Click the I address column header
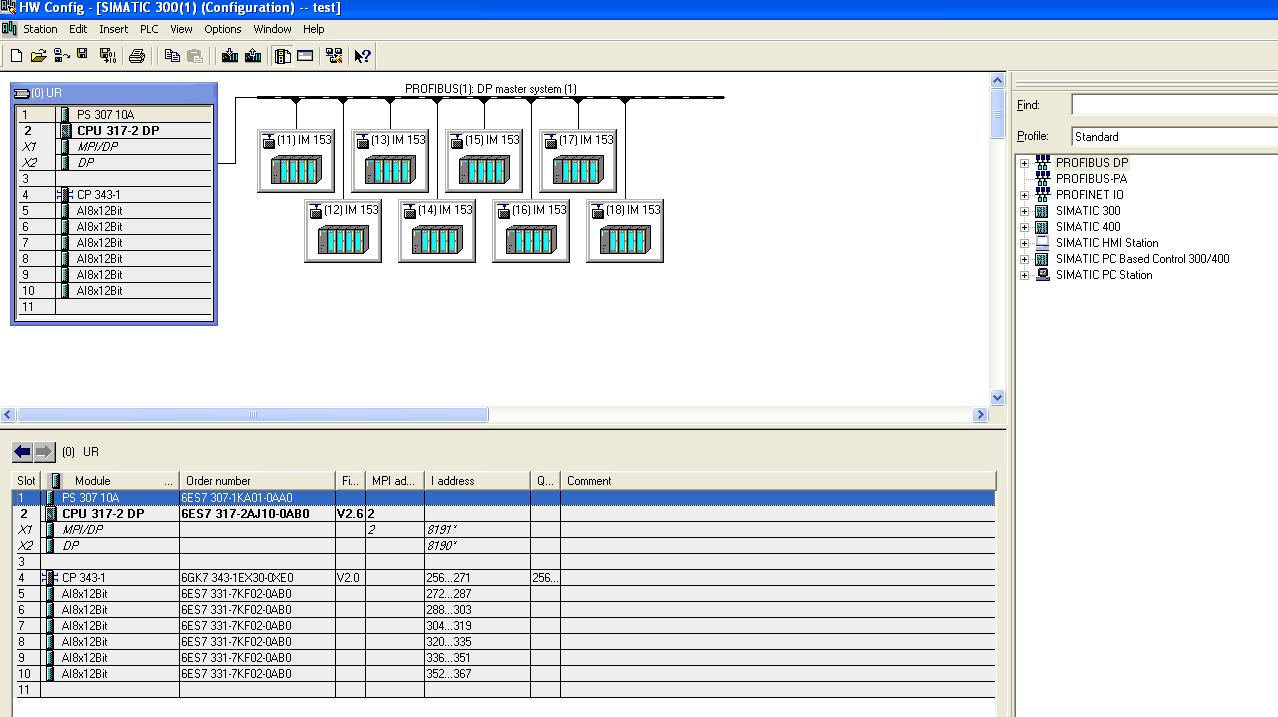 pyautogui.click(x=477, y=481)
